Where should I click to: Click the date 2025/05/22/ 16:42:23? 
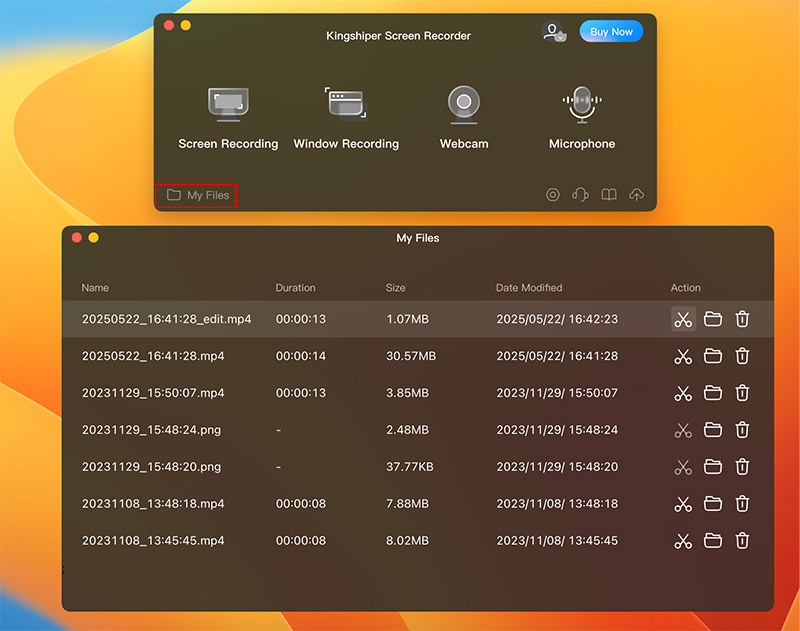(557, 319)
